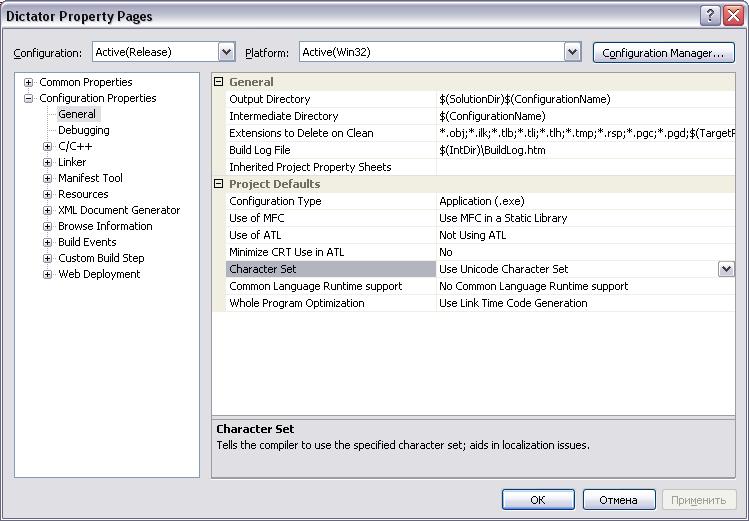This screenshot has width=749, height=521.
Task: Expand the C/C++ node
Action: pyautogui.click(x=47, y=146)
